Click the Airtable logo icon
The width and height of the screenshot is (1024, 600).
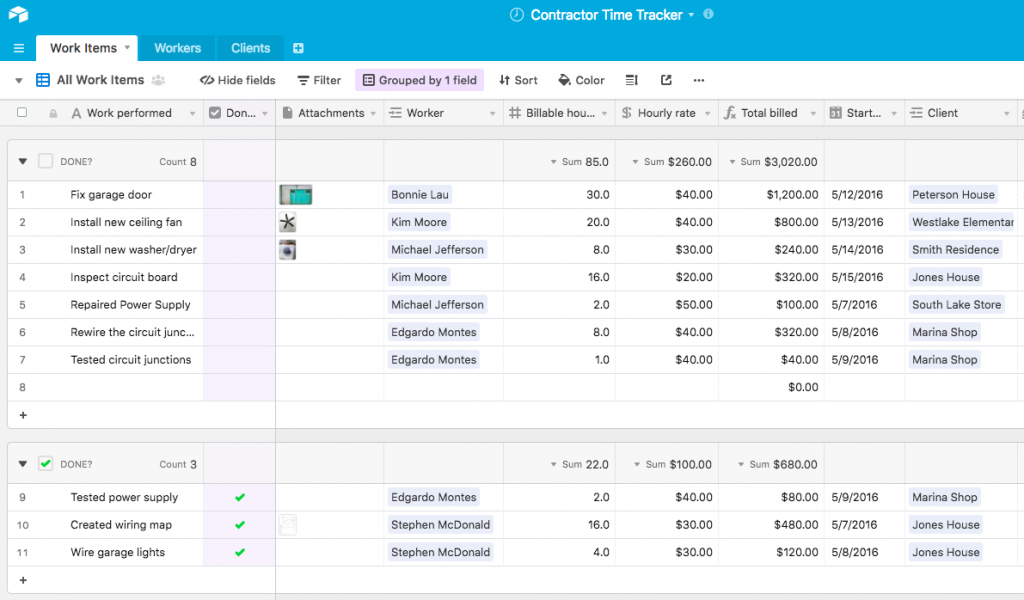coord(18,15)
